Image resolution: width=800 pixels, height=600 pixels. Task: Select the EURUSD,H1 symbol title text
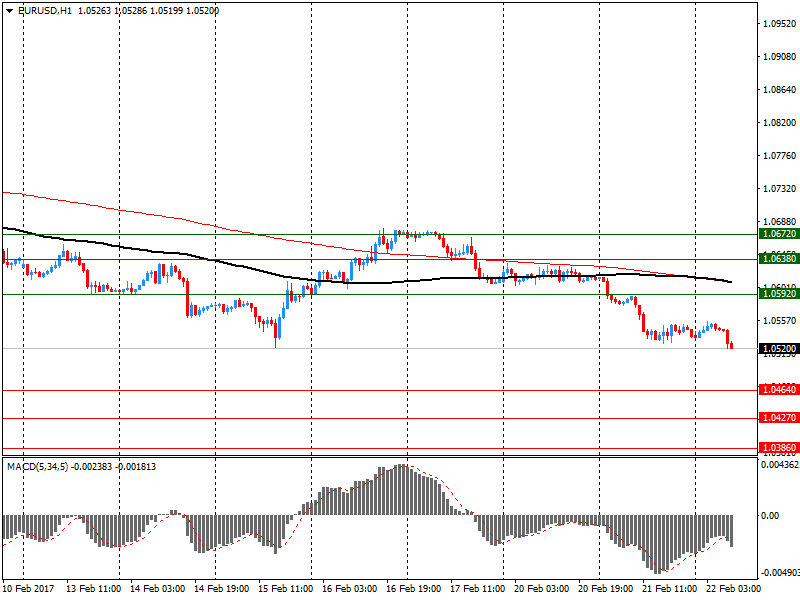44,11
